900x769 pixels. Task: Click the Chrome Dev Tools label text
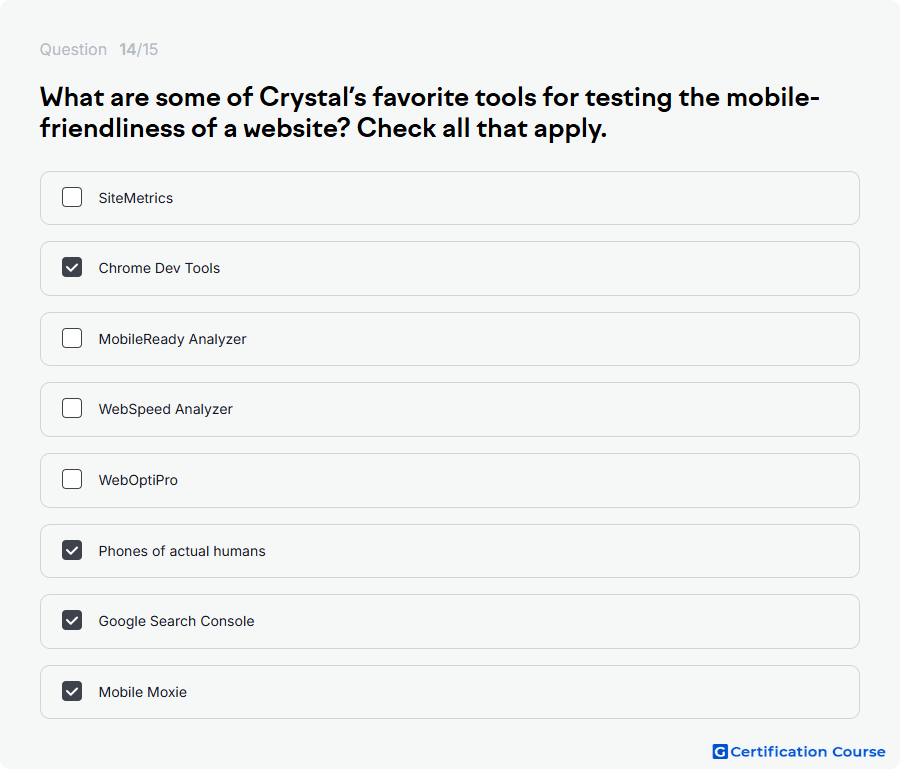pos(159,268)
